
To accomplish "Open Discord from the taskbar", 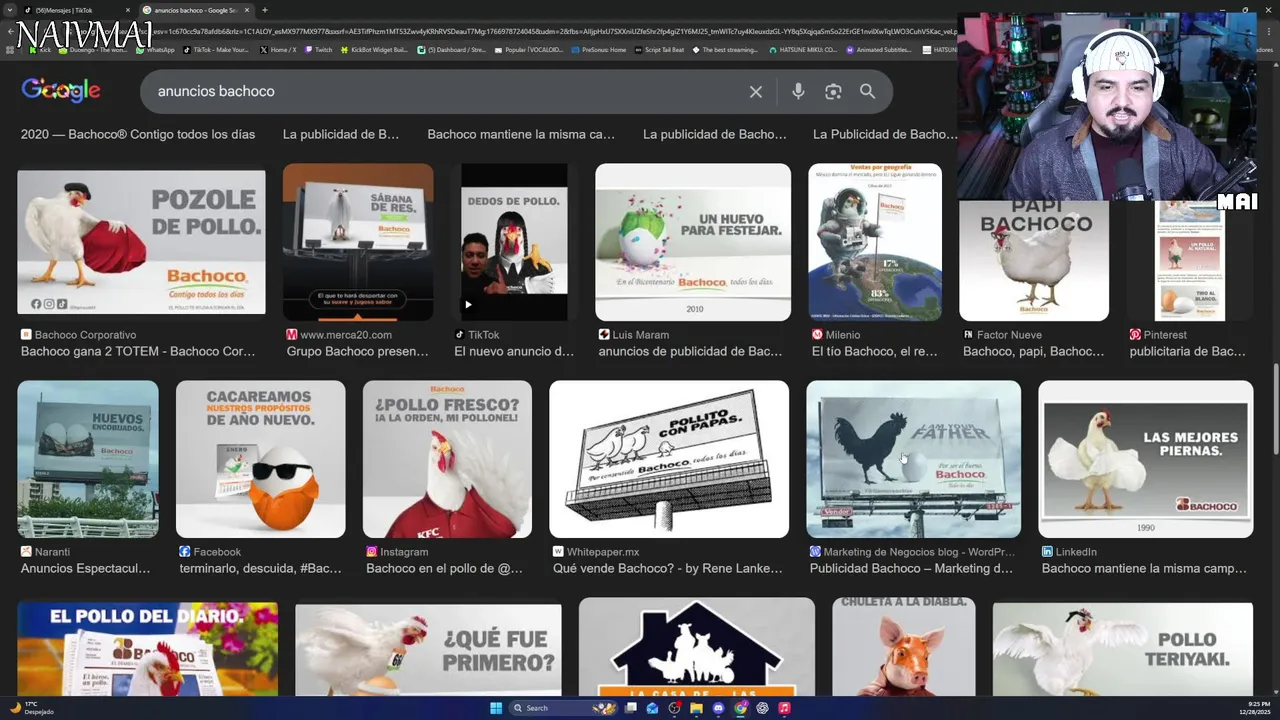I will click(718, 708).
